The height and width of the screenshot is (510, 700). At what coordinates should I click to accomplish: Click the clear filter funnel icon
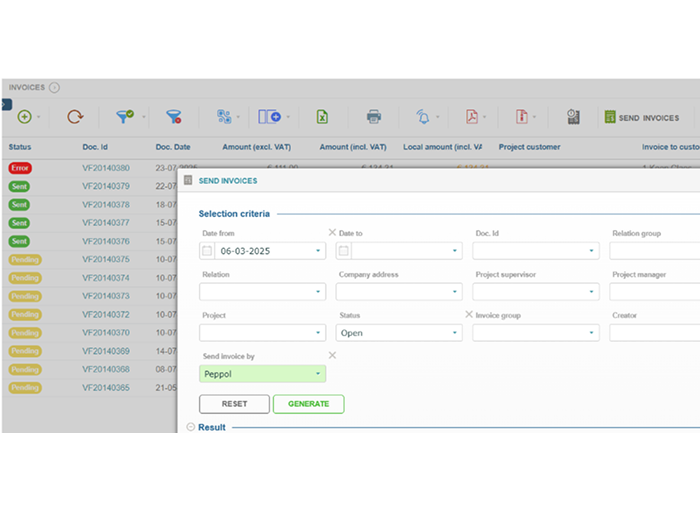point(174,117)
